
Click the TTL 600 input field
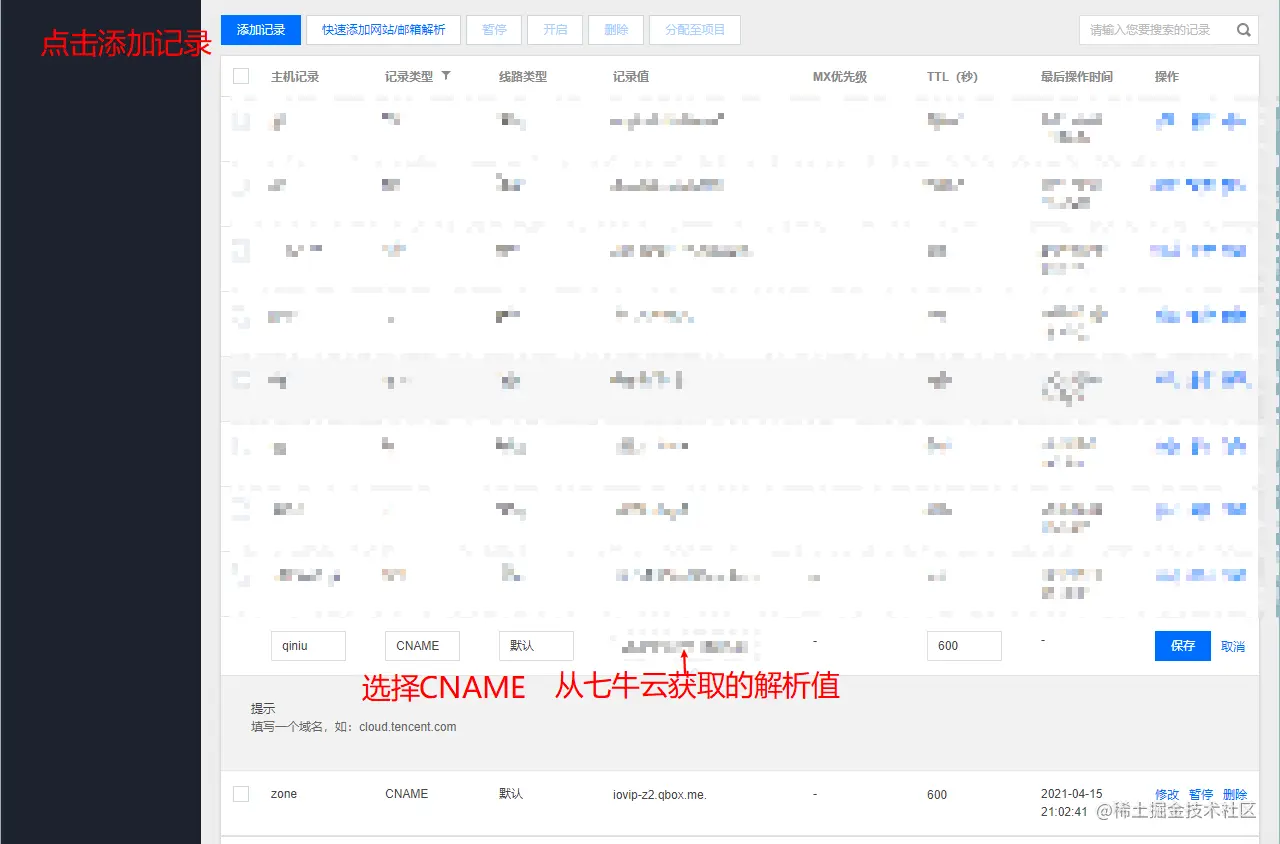964,646
